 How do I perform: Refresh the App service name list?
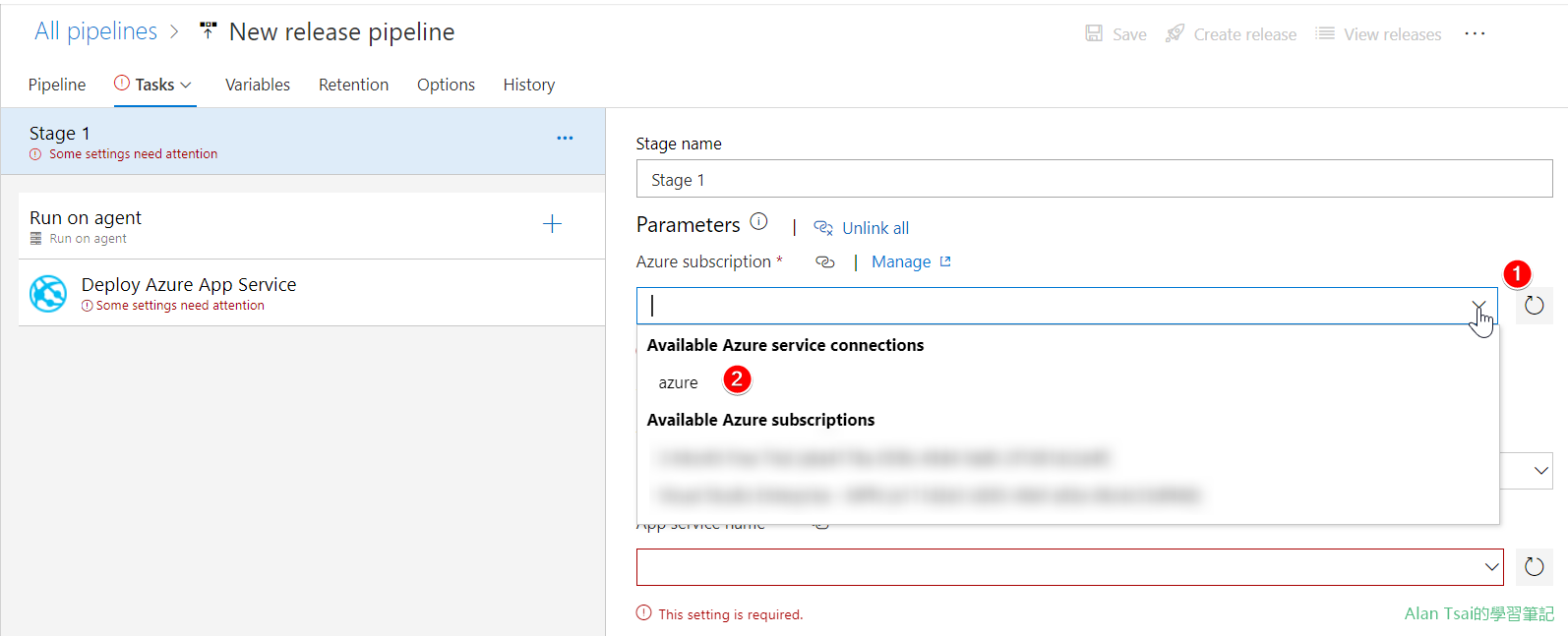point(1534,566)
